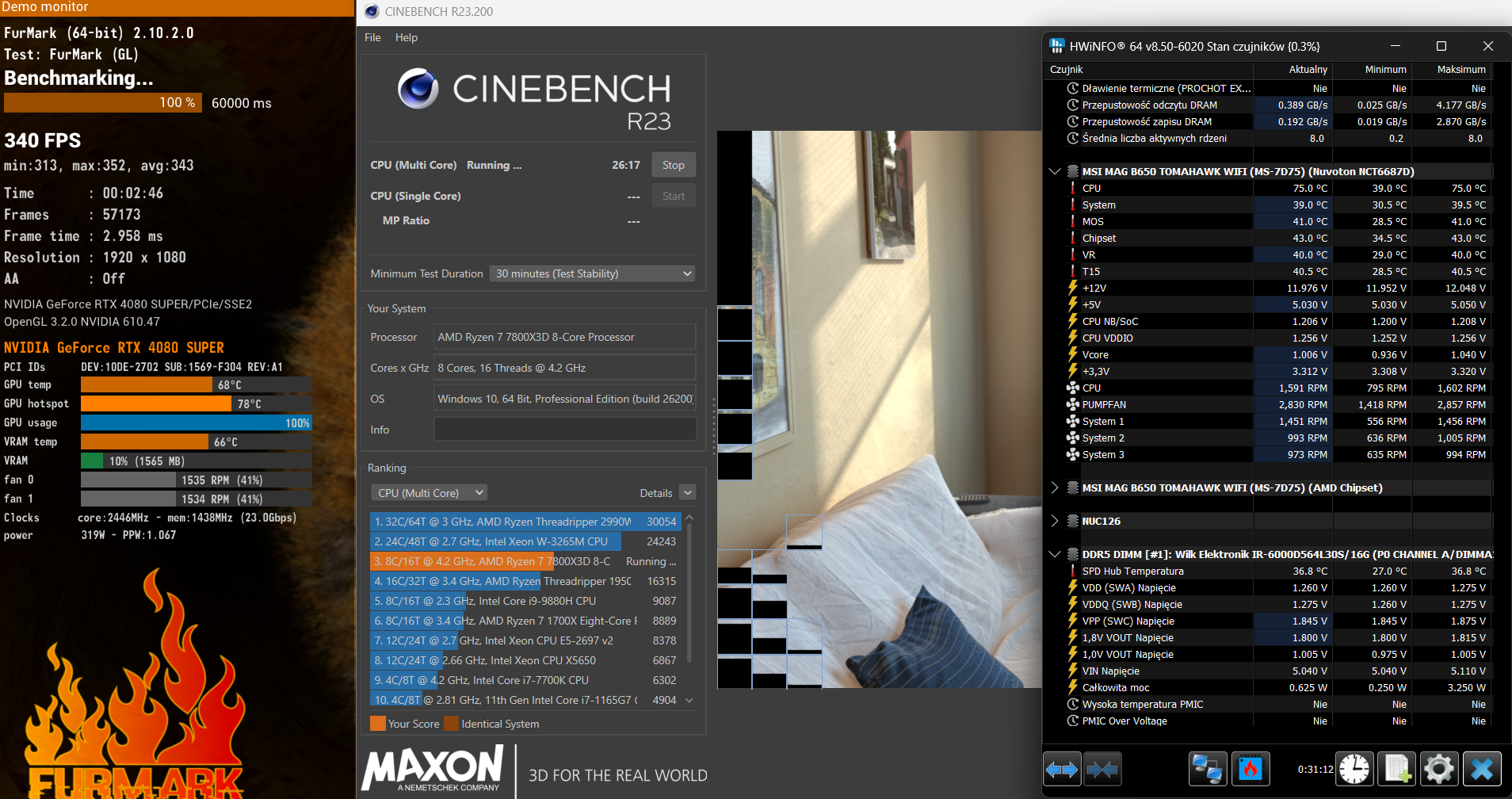1512x799 pixels.
Task: Click the flame chip icon in HWiNFO toolbar
Action: pos(1250,769)
